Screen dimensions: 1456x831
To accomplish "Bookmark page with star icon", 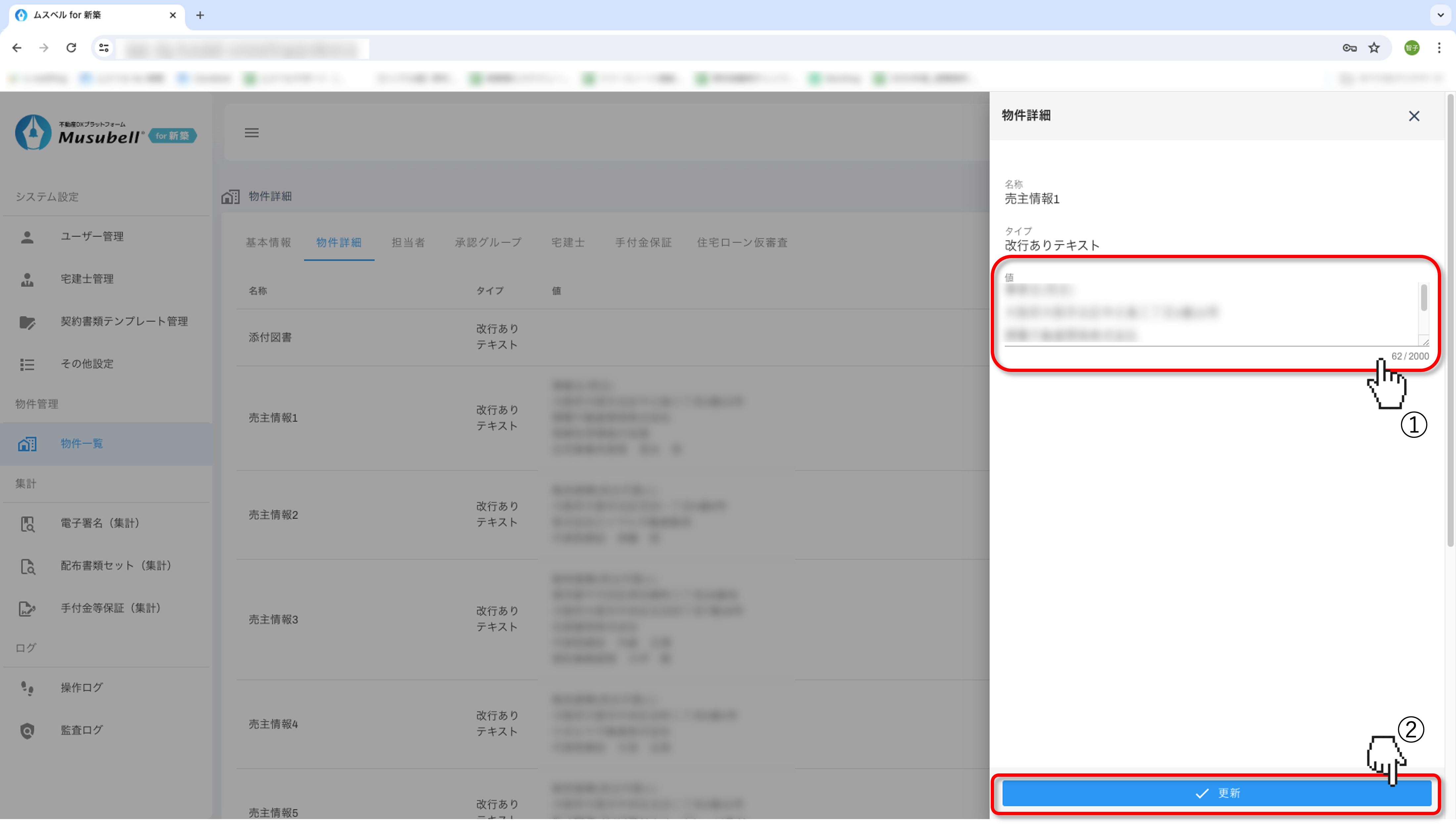I will click(1374, 48).
